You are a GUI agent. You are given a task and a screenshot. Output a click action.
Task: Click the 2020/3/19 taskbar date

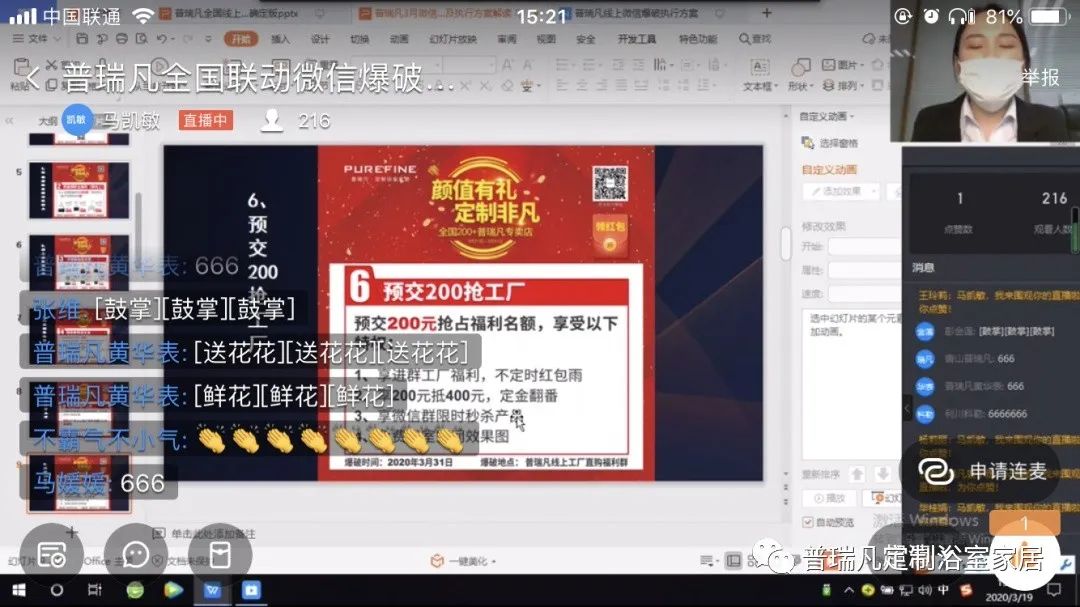[x=1009, y=597]
